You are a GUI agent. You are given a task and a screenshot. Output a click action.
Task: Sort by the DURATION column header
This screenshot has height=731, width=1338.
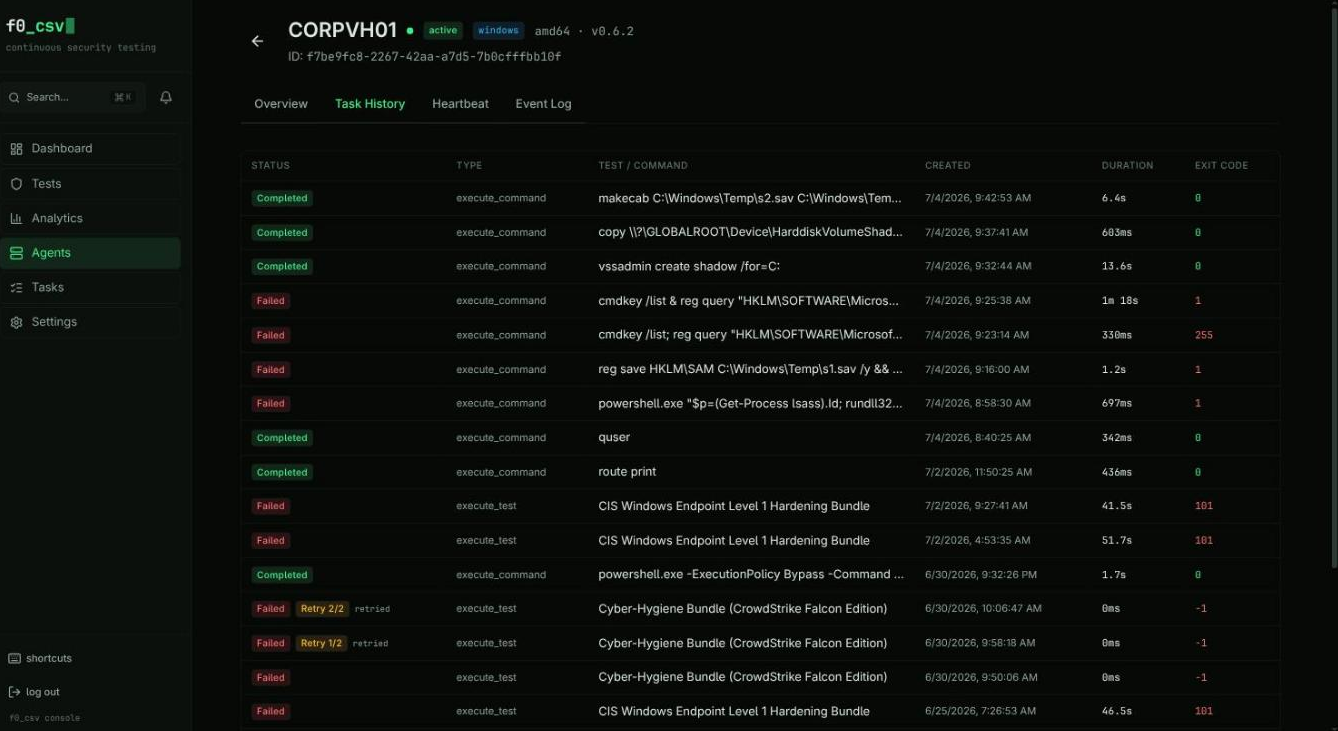1127,165
